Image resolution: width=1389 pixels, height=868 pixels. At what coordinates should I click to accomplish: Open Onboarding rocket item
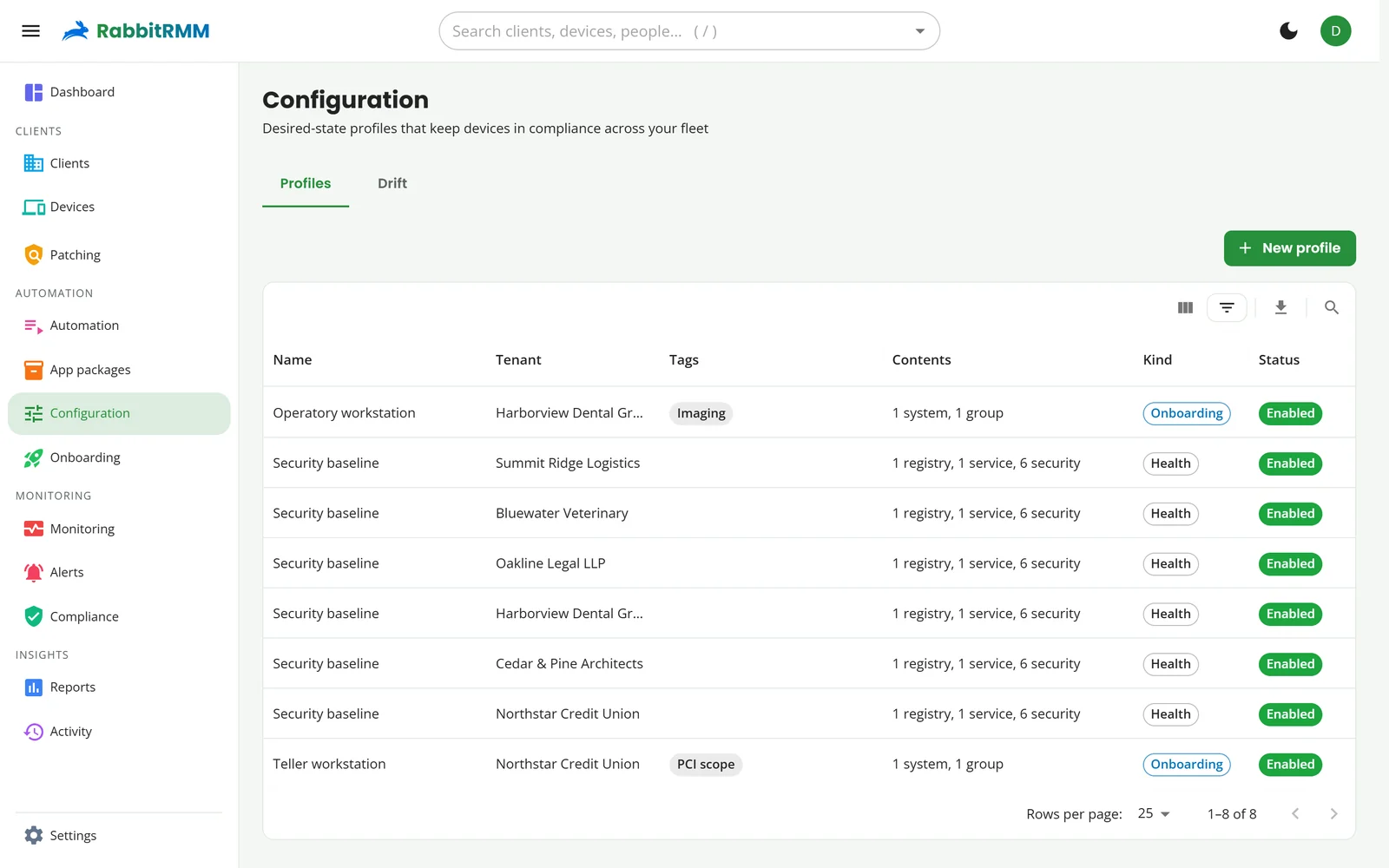pyautogui.click(x=119, y=457)
